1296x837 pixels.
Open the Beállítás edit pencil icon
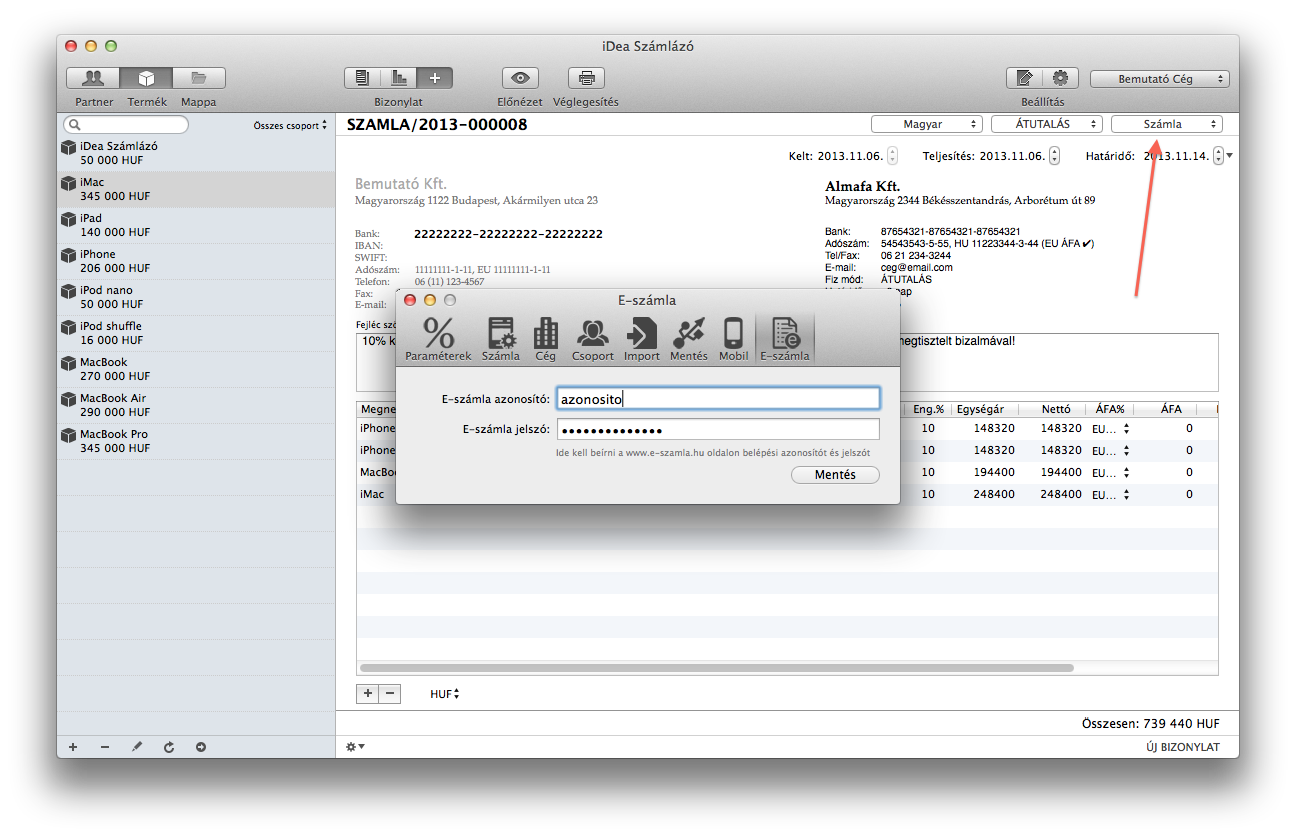coord(1024,78)
